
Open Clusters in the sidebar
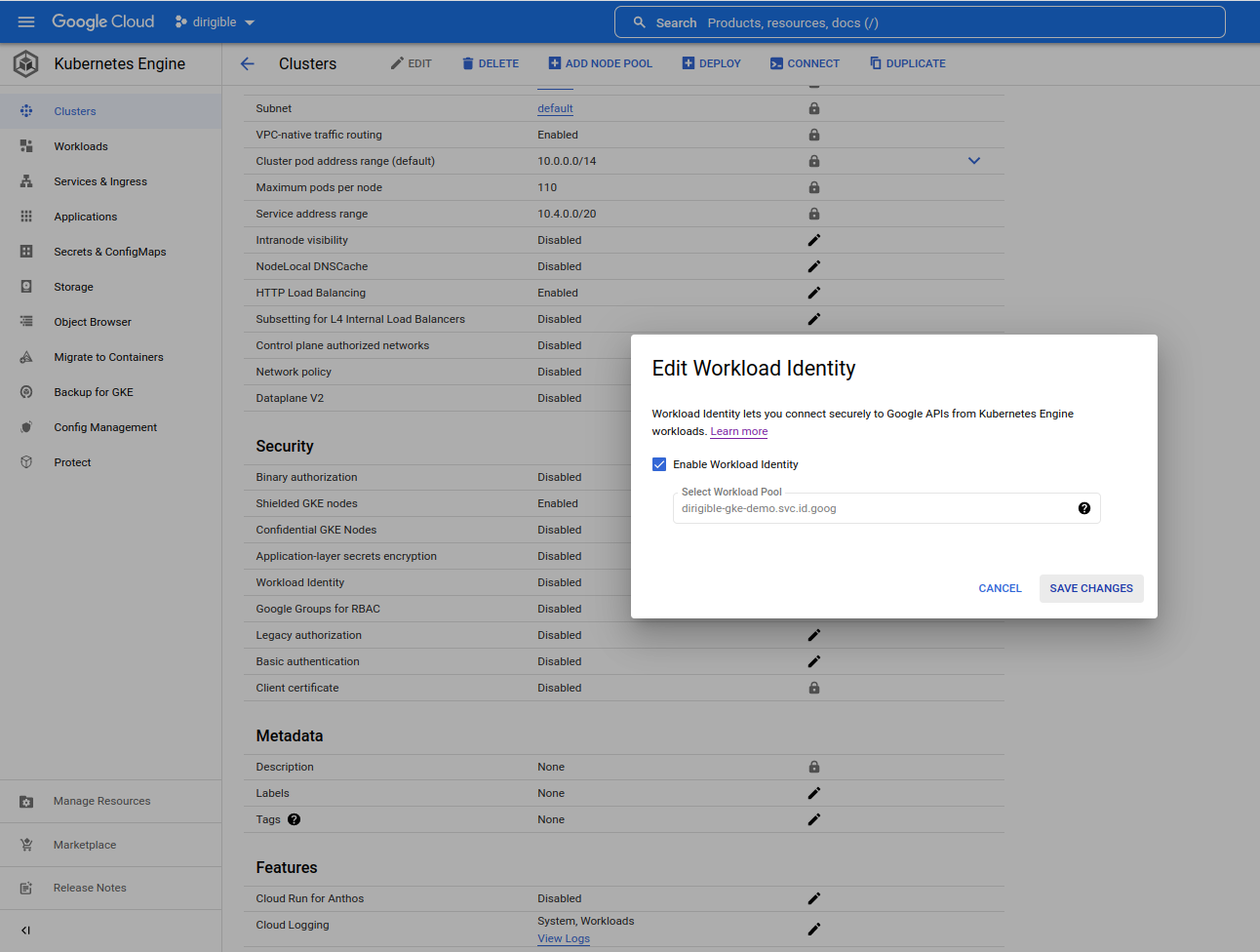click(110, 111)
